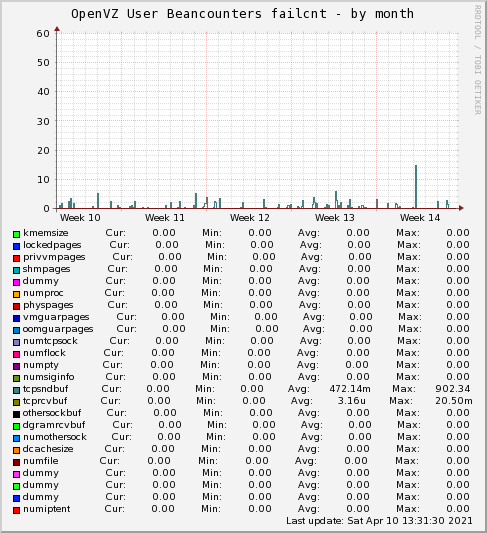This screenshot has height=533, width=487.
Task: Click tcpsndbuf average value '472.14m'
Action: tap(350, 389)
